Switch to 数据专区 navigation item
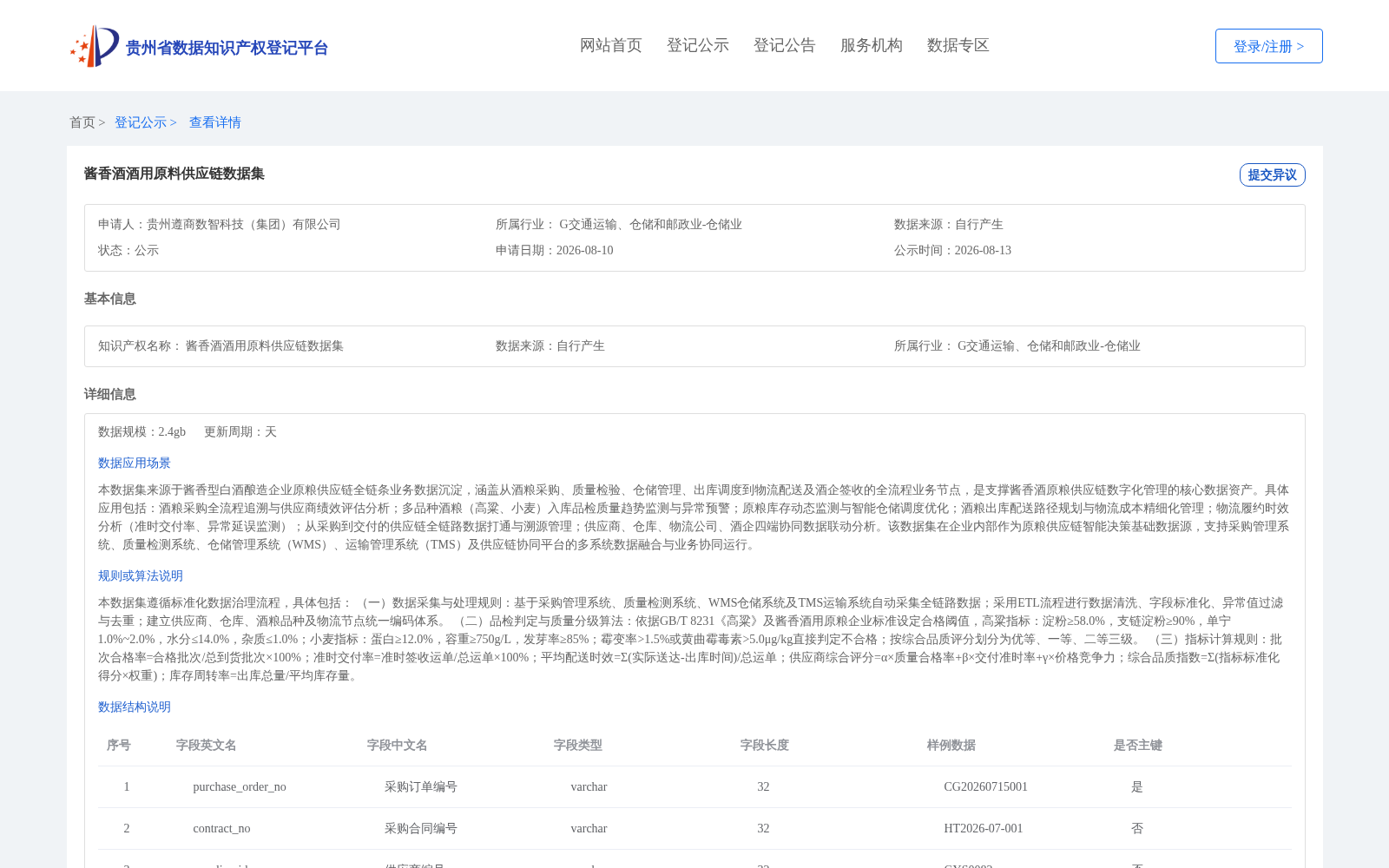1389x868 pixels. point(958,45)
